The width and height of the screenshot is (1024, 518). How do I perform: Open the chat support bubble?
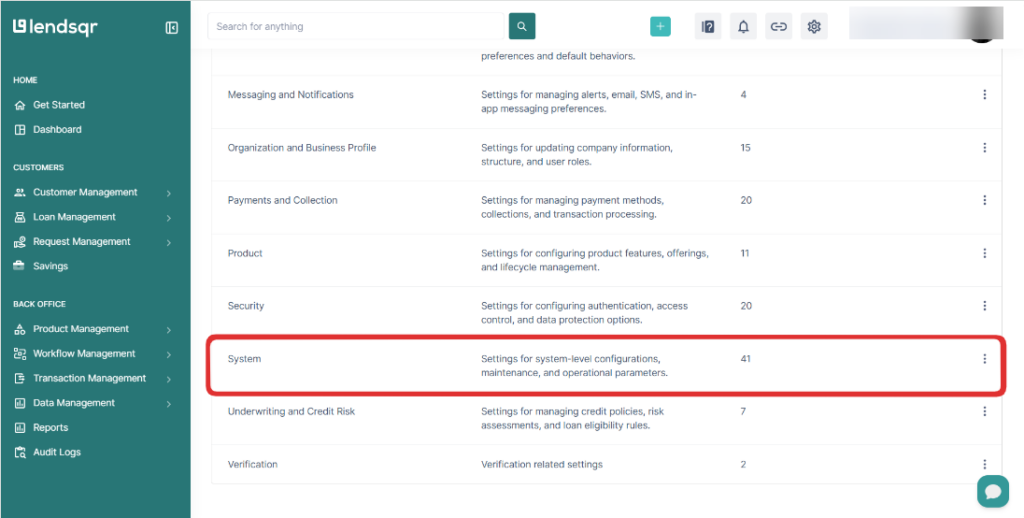click(x=993, y=491)
